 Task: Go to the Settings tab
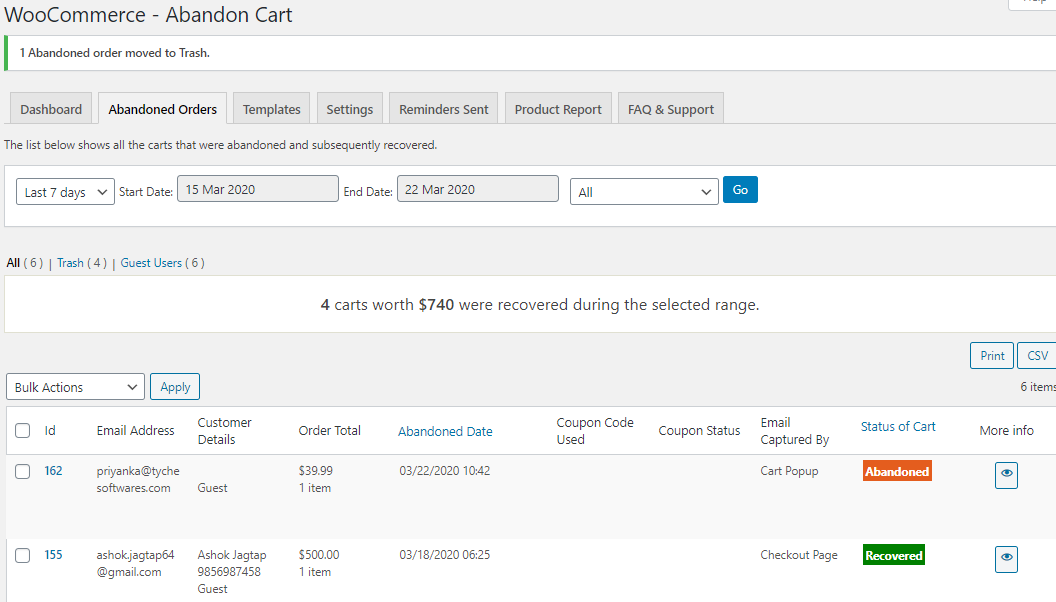coord(350,109)
